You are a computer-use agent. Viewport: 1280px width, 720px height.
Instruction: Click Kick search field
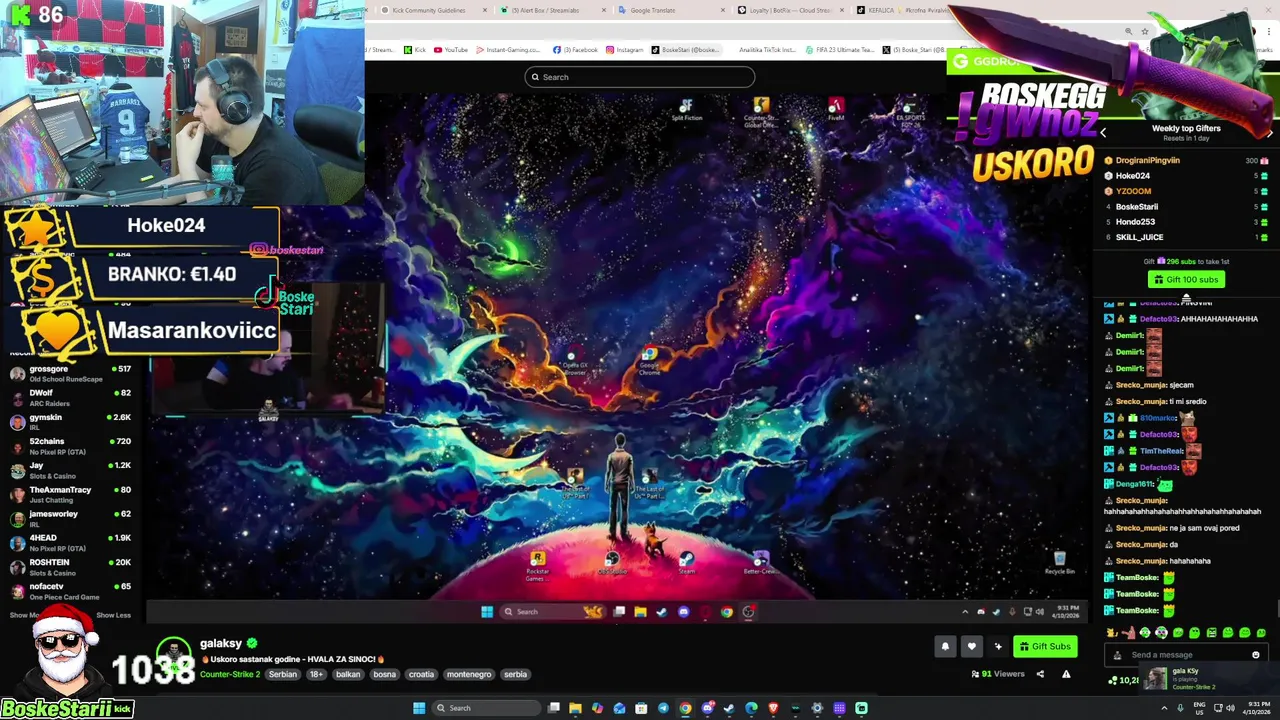[640, 77]
